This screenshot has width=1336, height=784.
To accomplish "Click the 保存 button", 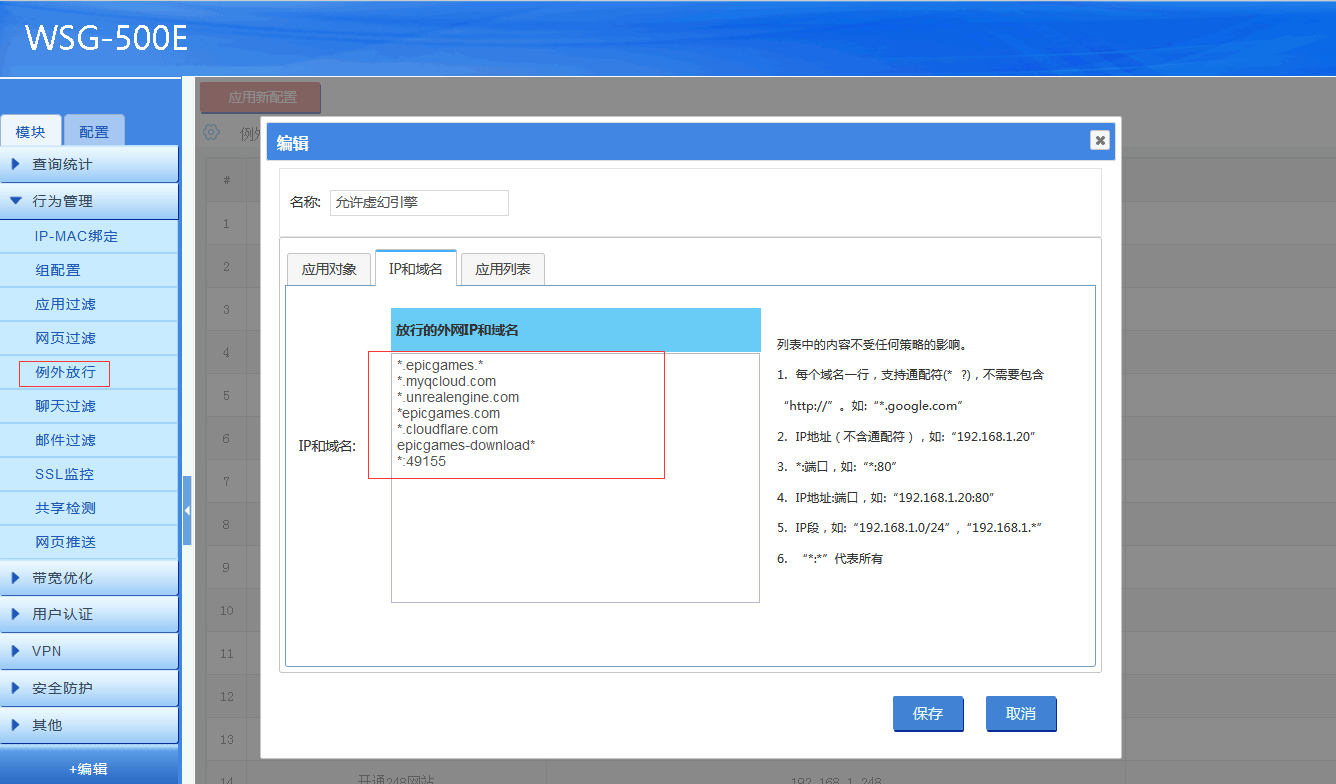I will click(x=927, y=714).
